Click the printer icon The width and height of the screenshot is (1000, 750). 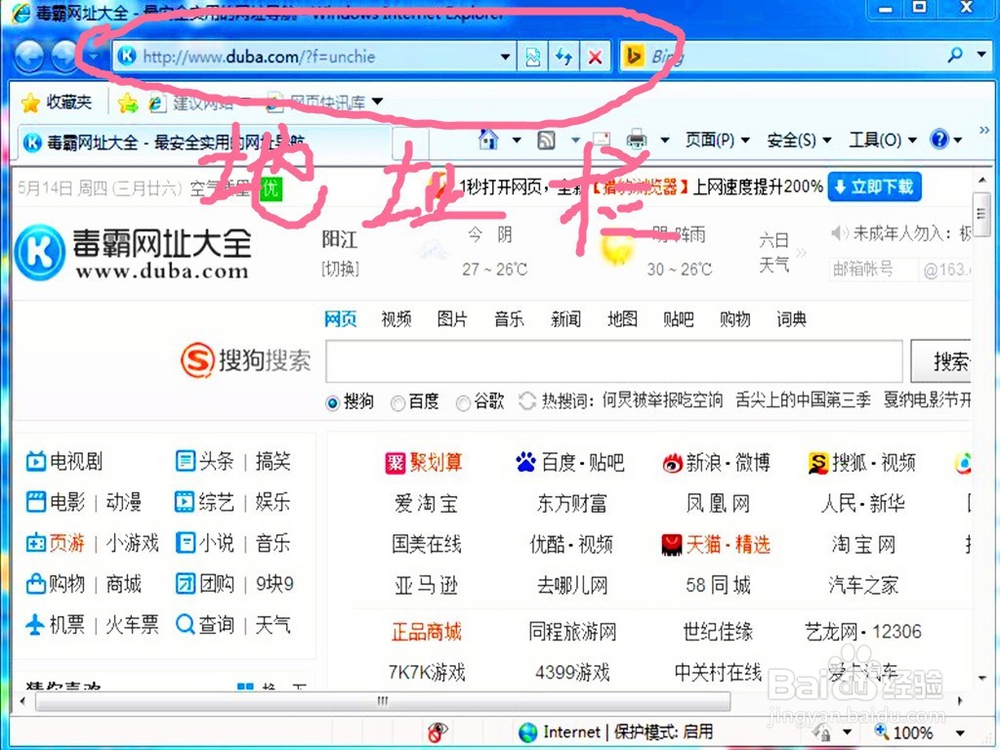[636, 139]
